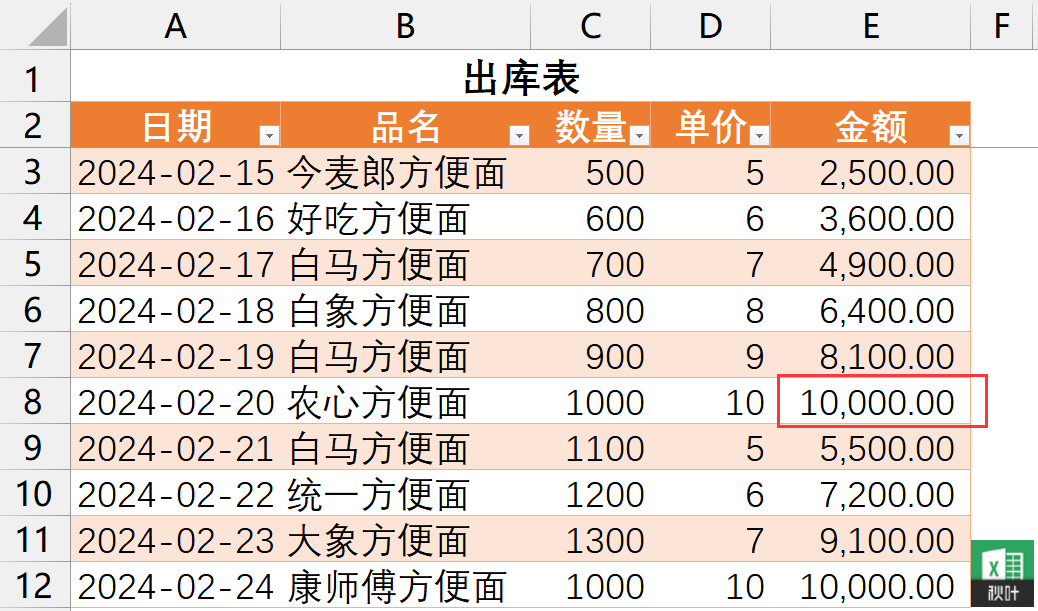Open the filter dropdown on the 日期 header
The width and height of the screenshot is (1038, 611).
click(268, 133)
